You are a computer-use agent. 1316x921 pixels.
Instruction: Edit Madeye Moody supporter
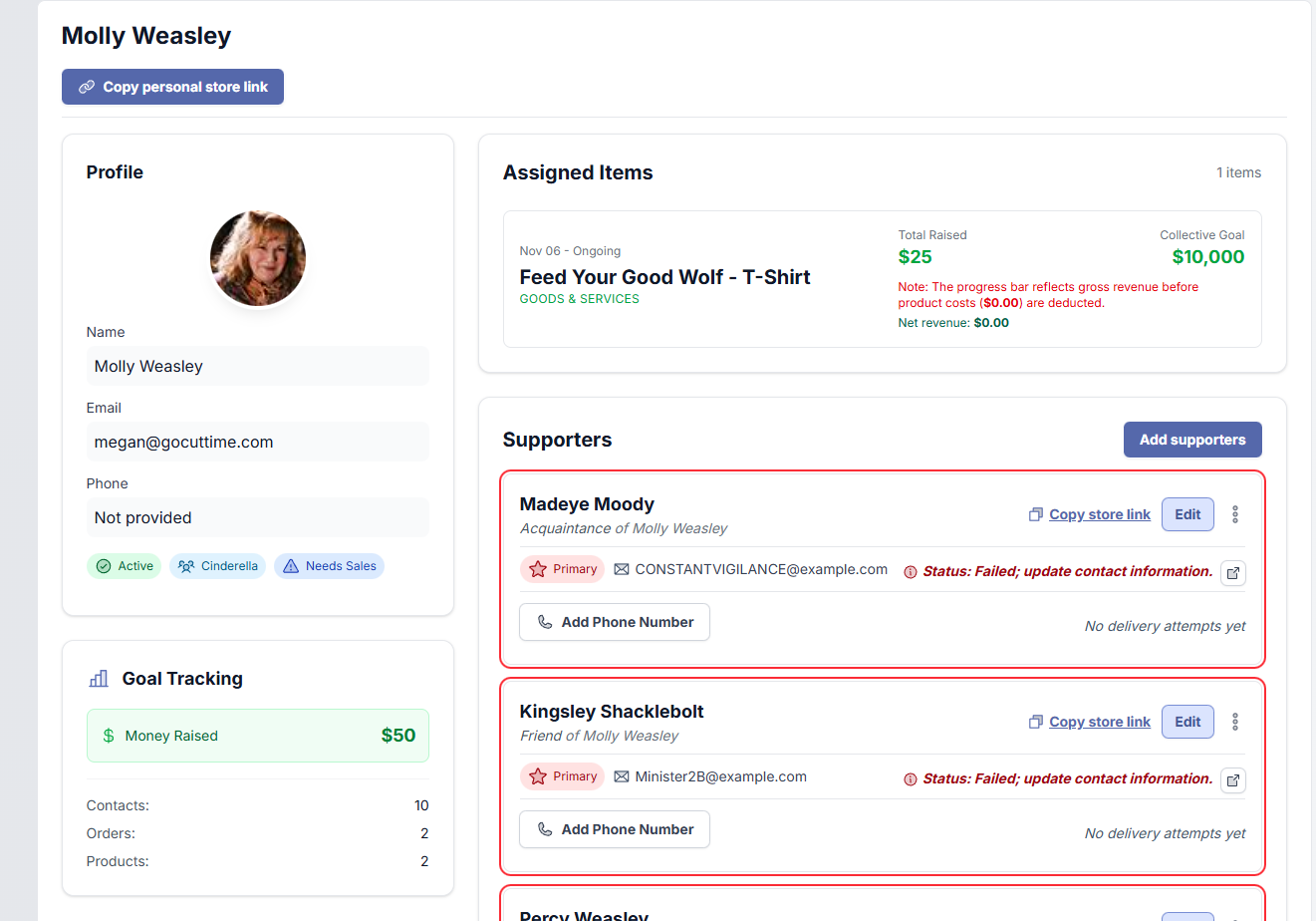(x=1187, y=514)
